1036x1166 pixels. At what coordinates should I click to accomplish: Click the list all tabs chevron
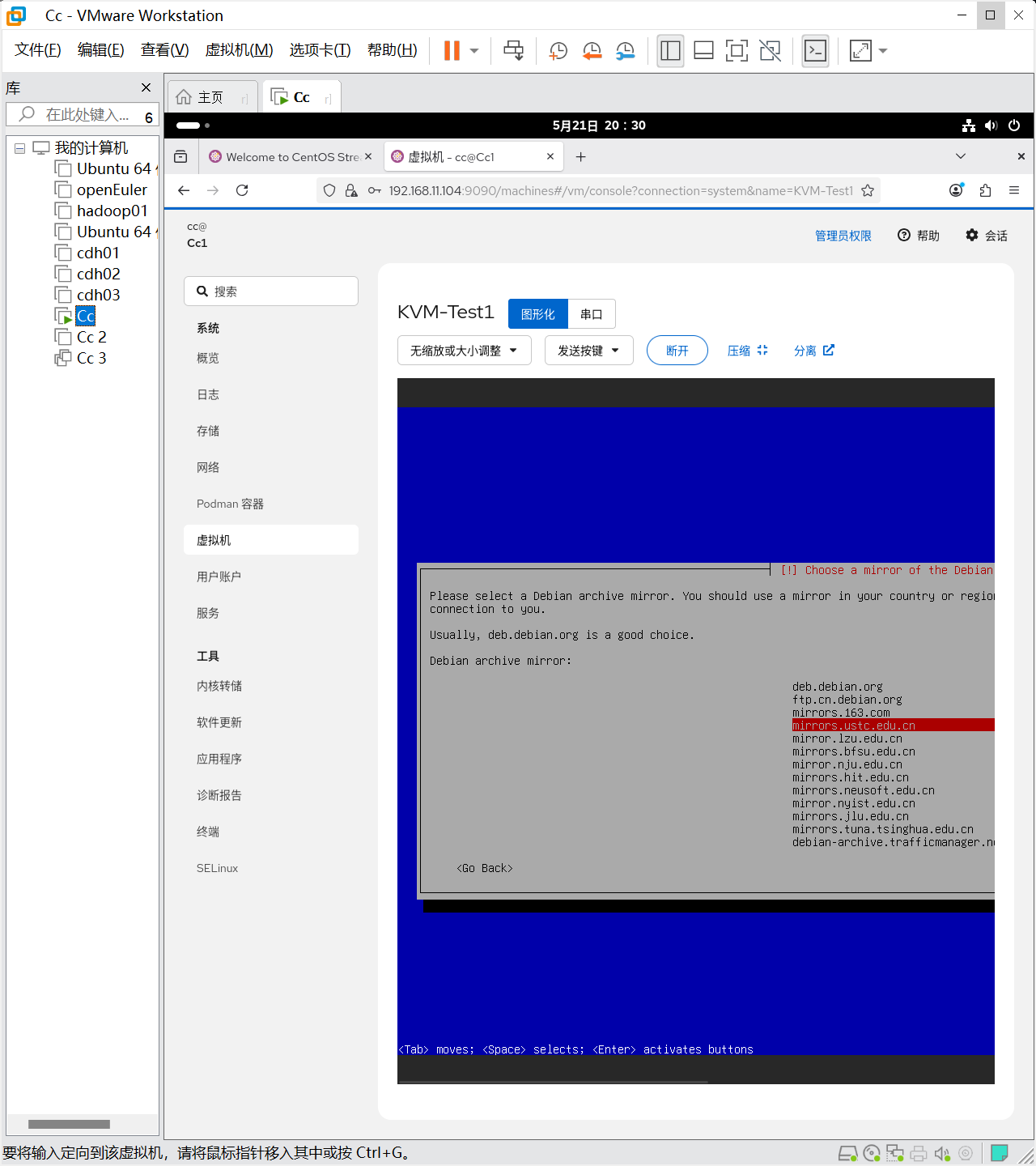[961, 156]
